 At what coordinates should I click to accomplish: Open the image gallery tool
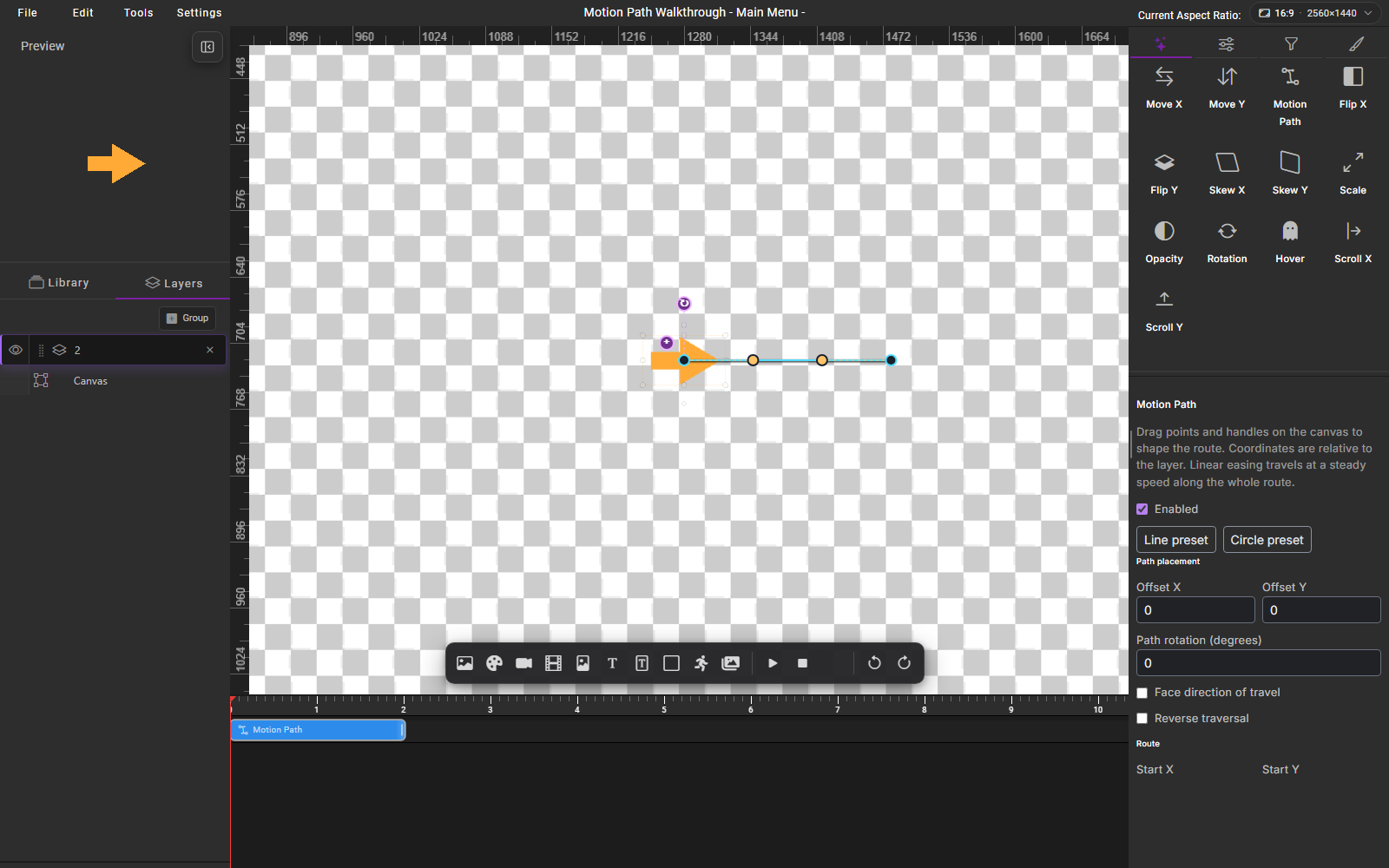click(731, 663)
